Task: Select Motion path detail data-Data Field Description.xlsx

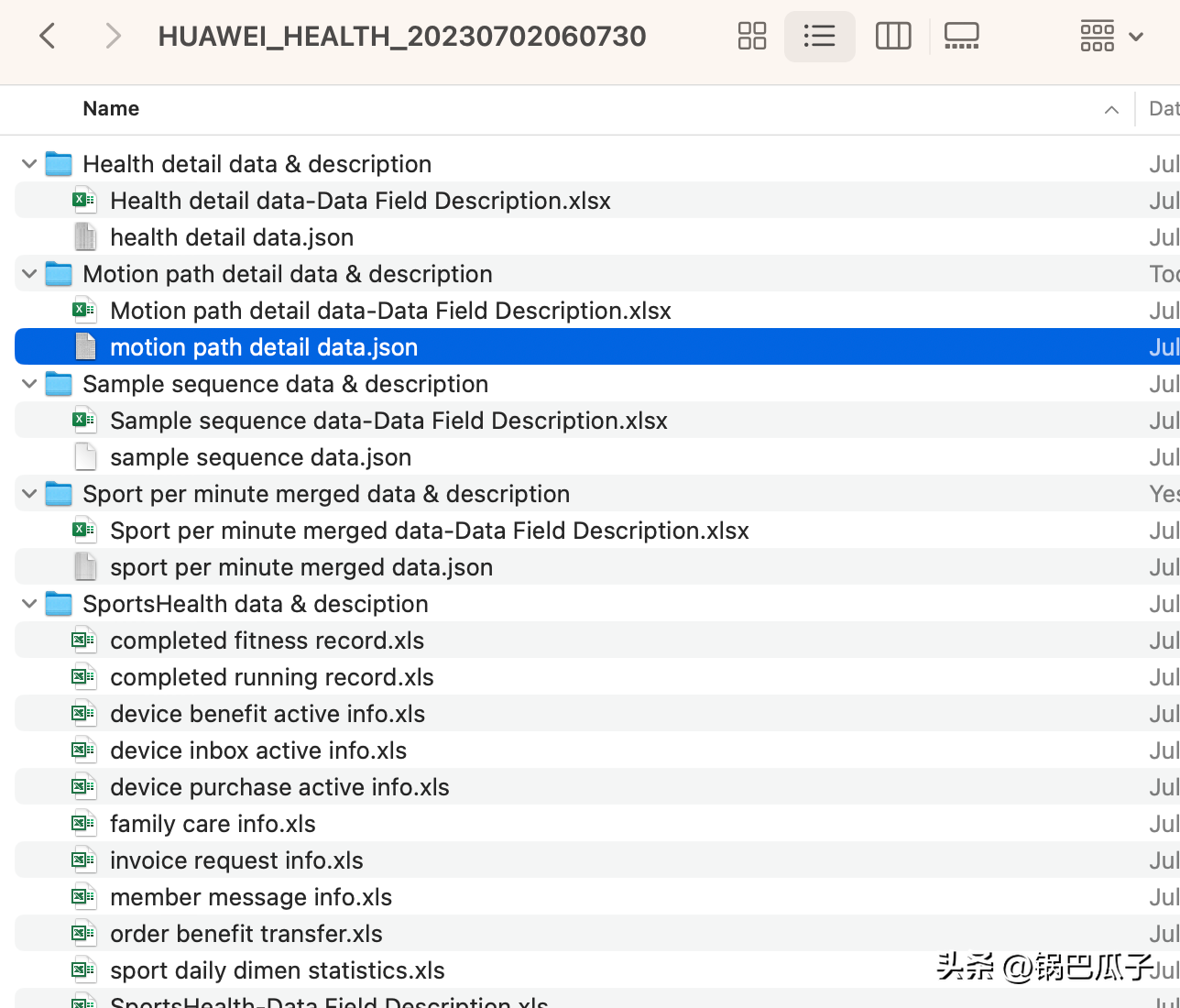Action: point(391,311)
